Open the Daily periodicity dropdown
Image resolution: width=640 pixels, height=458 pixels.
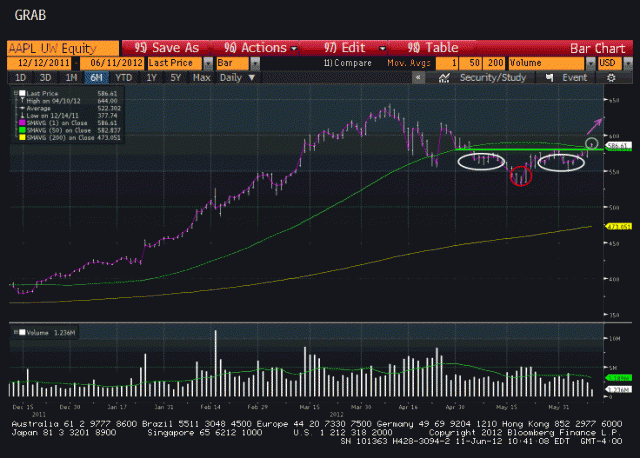click(x=237, y=78)
